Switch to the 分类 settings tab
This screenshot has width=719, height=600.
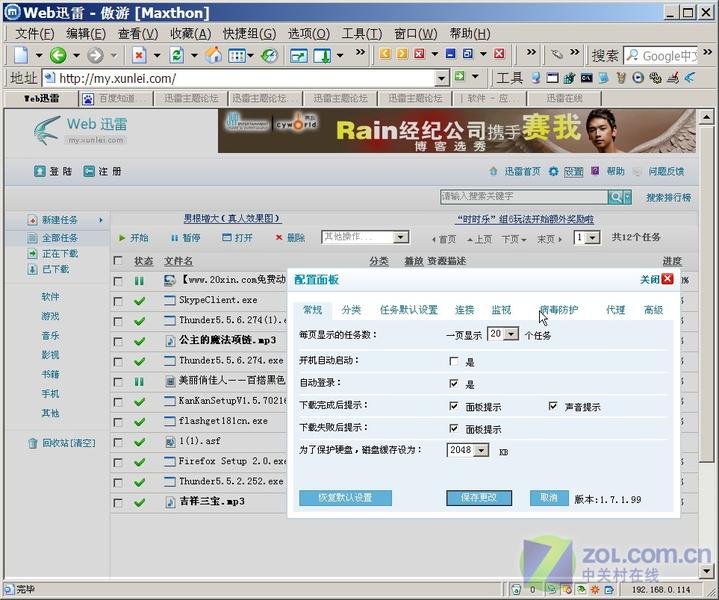(x=351, y=310)
